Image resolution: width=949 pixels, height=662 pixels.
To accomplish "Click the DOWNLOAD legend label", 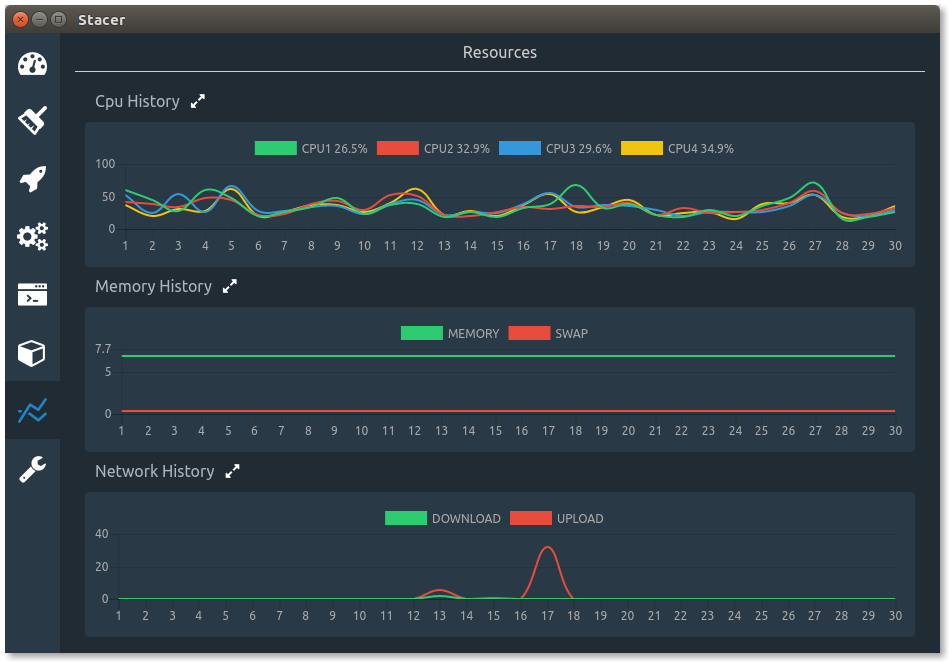I will [467, 519].
